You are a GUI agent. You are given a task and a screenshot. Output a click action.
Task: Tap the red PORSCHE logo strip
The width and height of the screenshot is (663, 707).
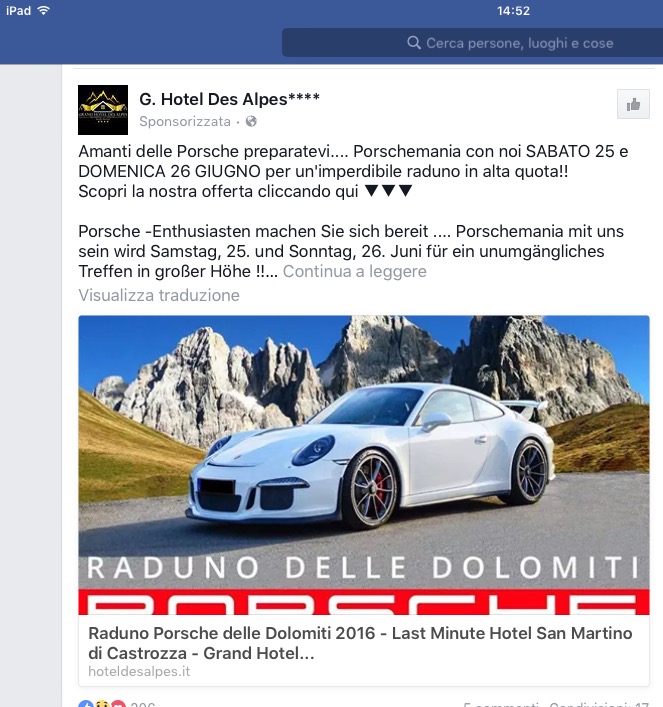(364, 601)
